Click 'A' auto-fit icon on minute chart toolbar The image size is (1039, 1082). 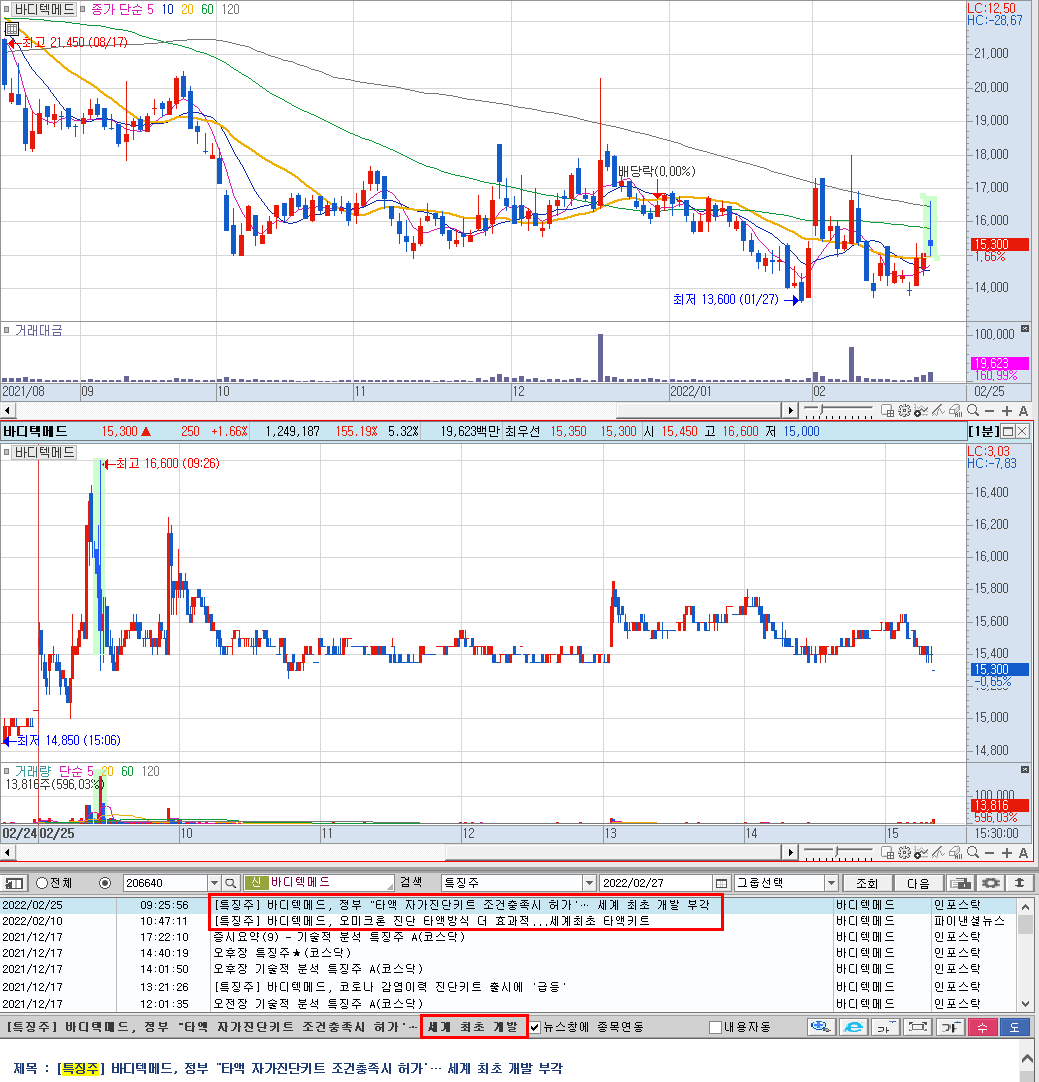[1023, 853]
